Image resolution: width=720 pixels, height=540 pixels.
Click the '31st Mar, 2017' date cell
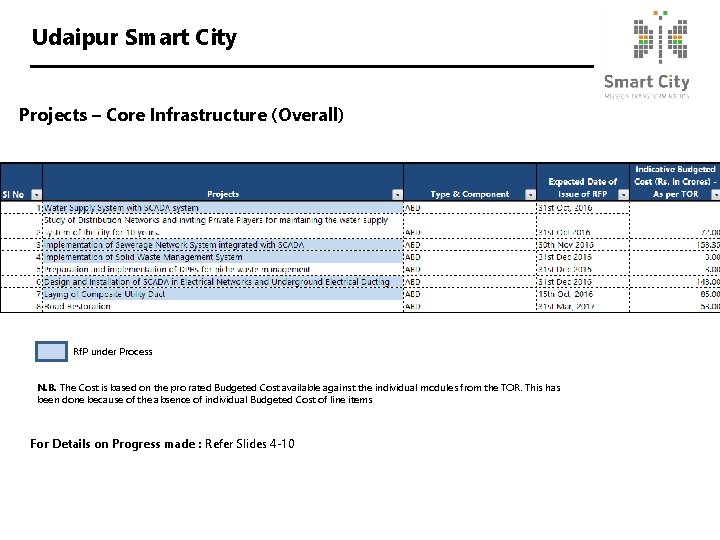click(583, 306)
